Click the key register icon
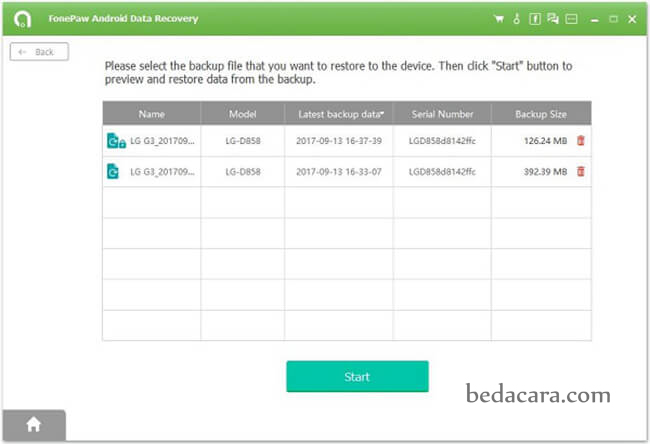 (x=517, y=19)
